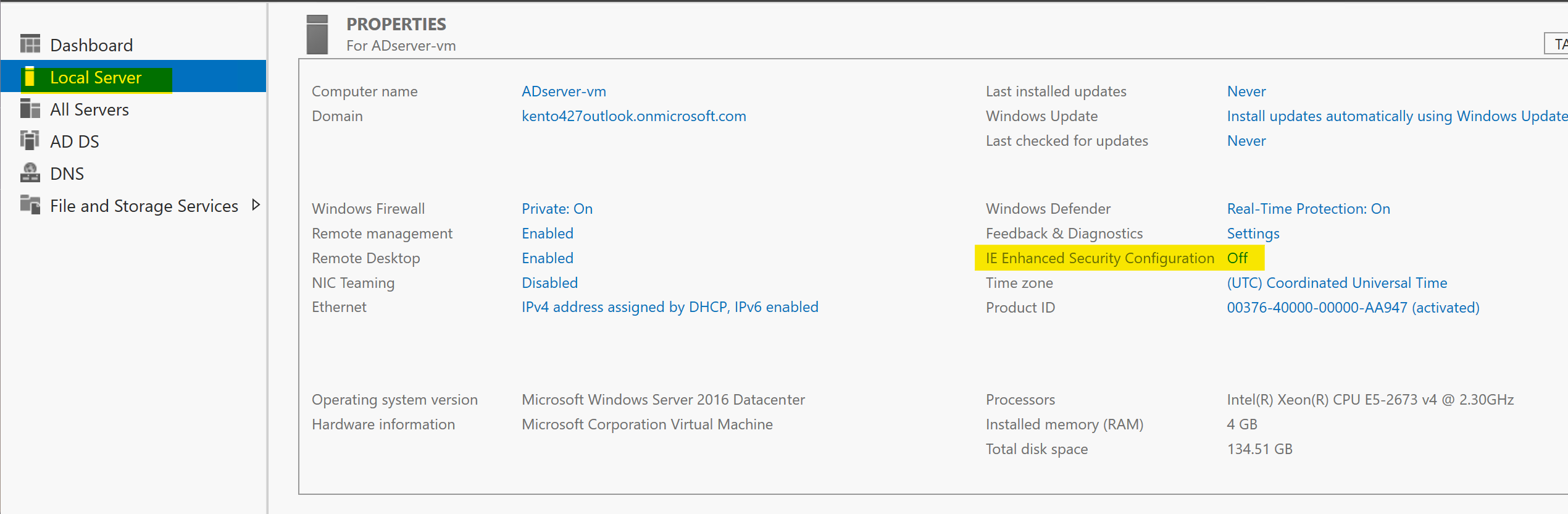Open the Dashboard page
This screenshot has width=1568, height=514.
[x=91, y=45]
